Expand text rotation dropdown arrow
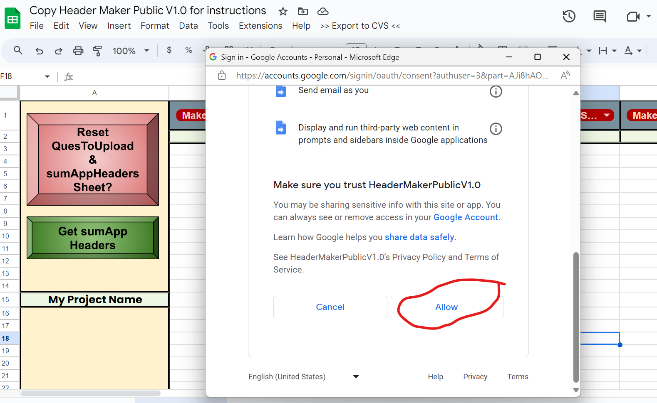The height and width of the screenshot is (403, 657). tap(639, 51)
